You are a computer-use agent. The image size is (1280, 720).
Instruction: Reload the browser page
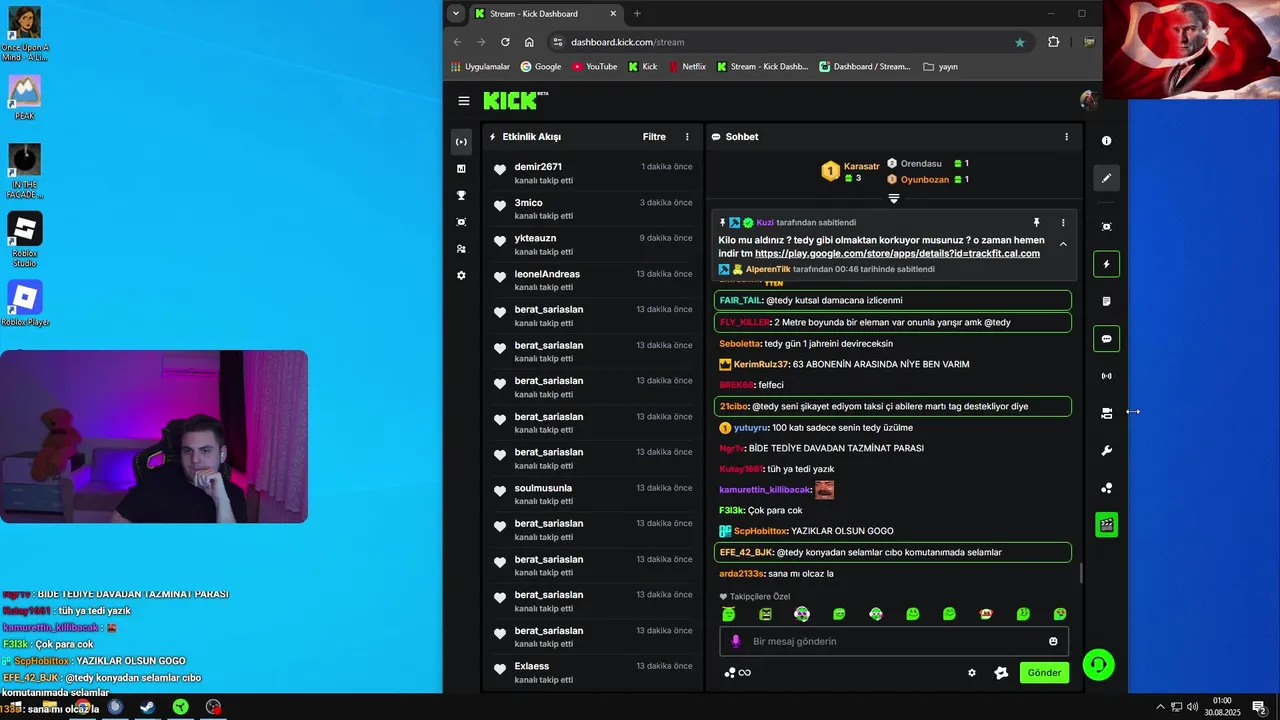coord(505,42)
